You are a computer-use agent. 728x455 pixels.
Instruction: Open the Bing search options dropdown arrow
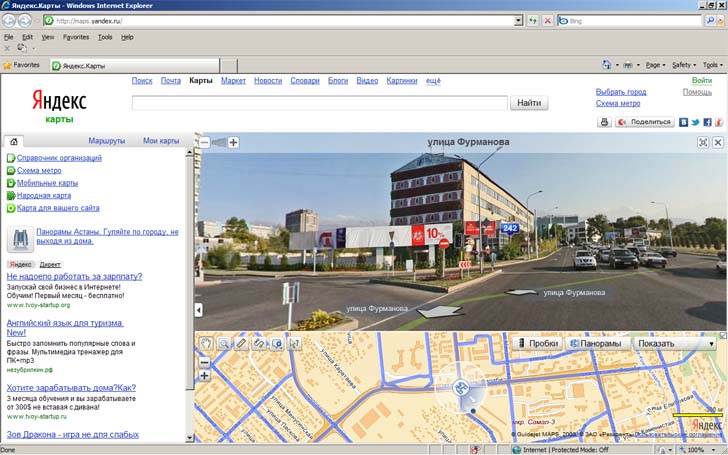[721, 20]
